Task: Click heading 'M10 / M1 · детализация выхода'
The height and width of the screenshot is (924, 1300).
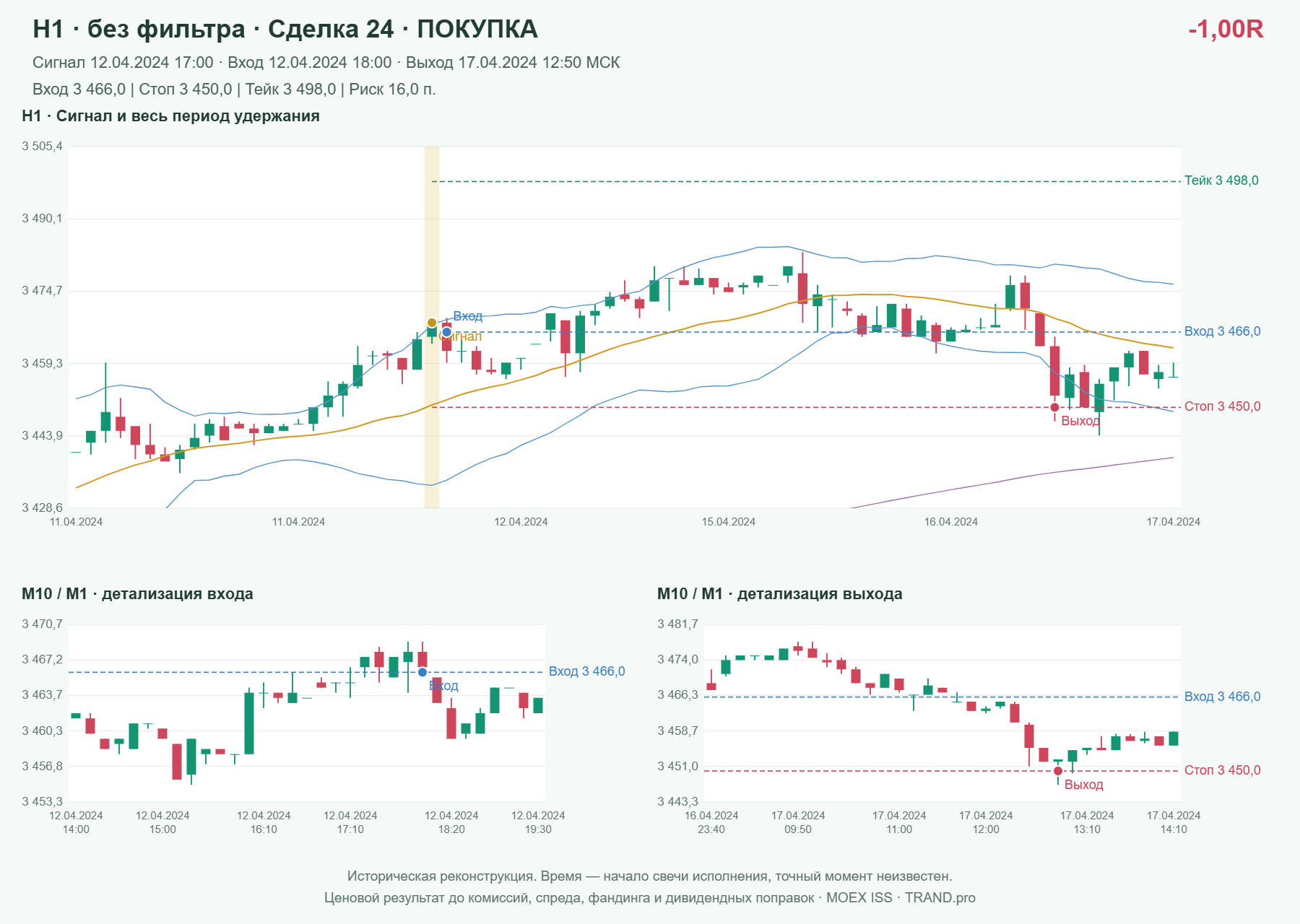Action: [780, 594]
